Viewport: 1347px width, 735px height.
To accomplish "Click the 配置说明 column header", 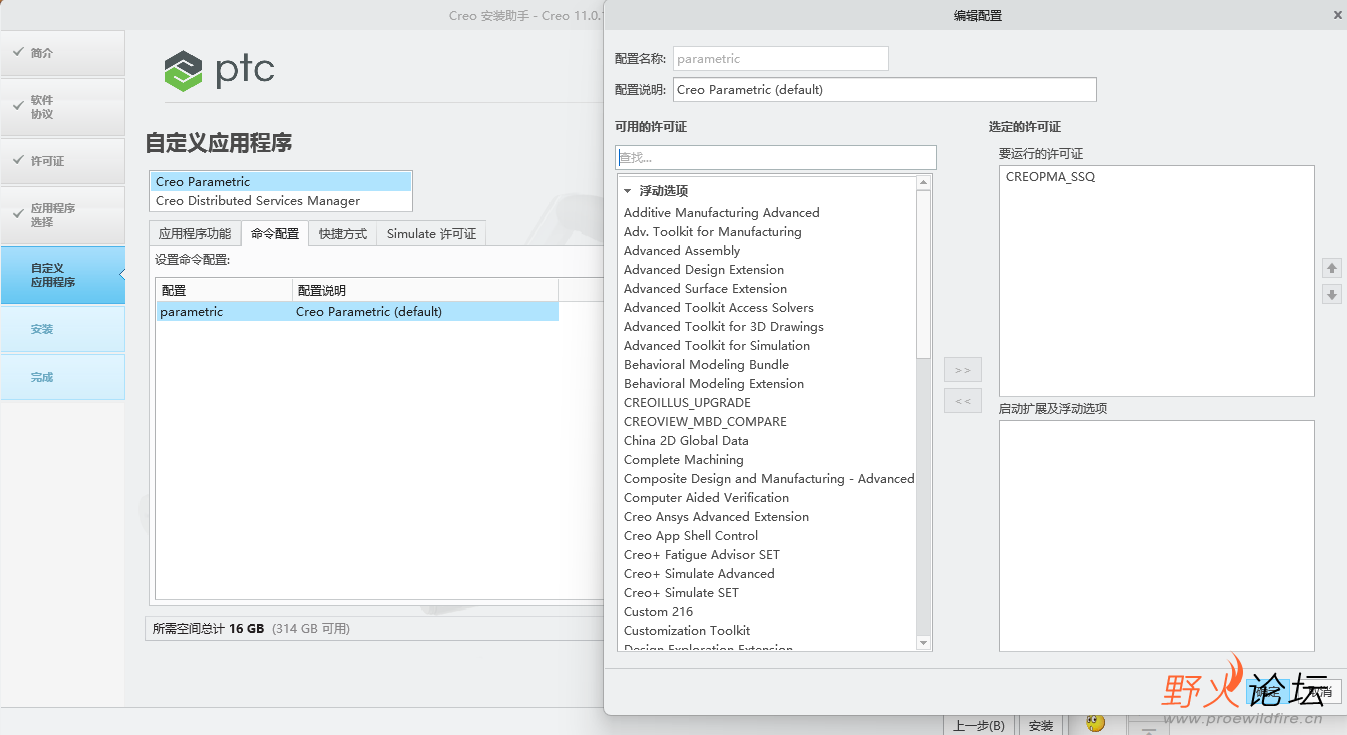I will point(425,290).
